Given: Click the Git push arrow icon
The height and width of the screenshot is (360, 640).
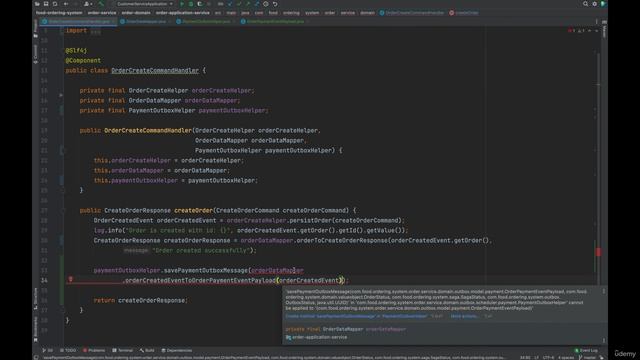Looking at the screenshot, I should point(248,4).
